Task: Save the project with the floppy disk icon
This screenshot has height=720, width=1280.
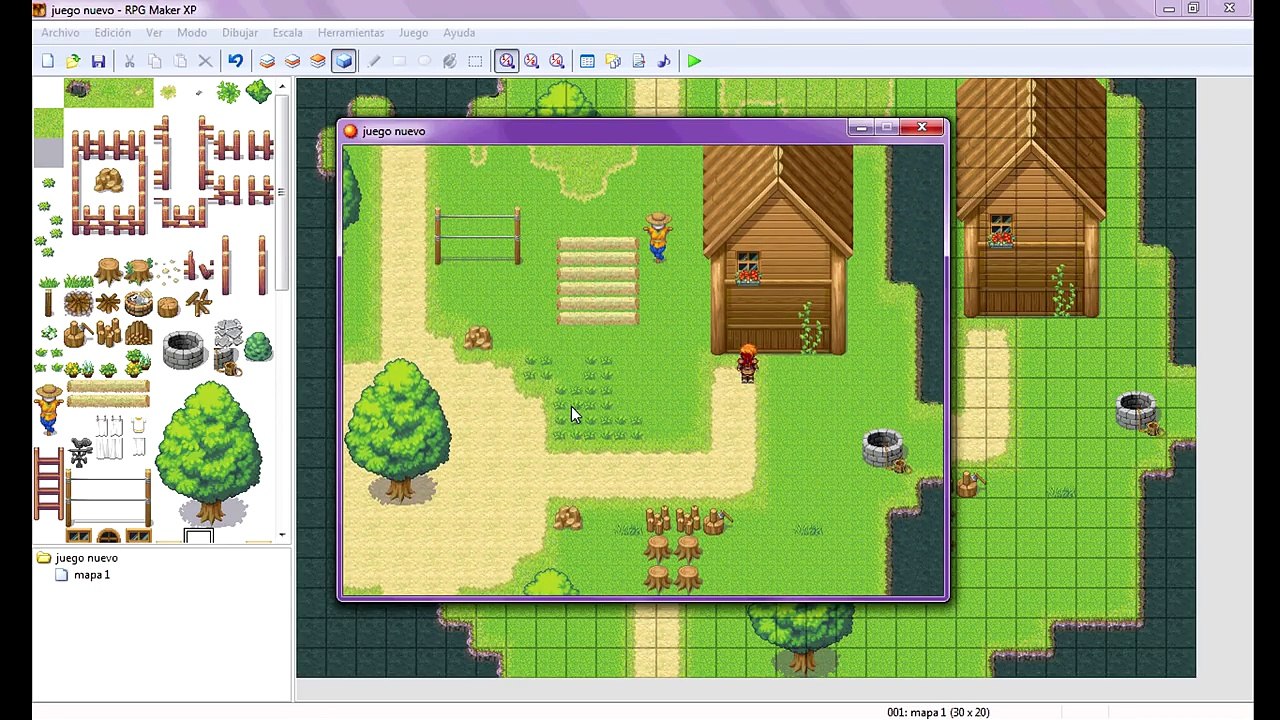Action: [x=98, y=61]
